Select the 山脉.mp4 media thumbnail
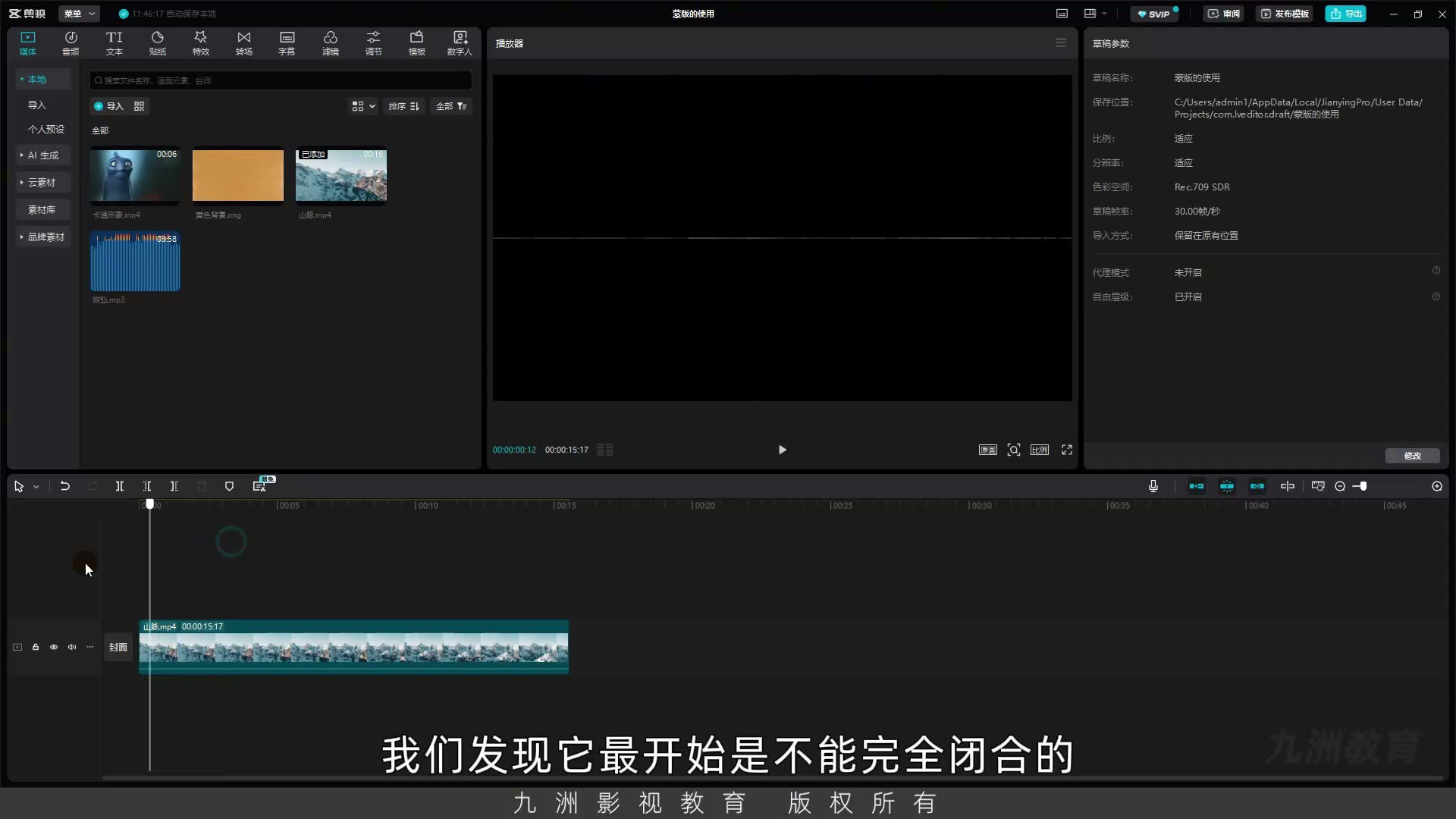The image size is (1456, 819). pos(341,176)
